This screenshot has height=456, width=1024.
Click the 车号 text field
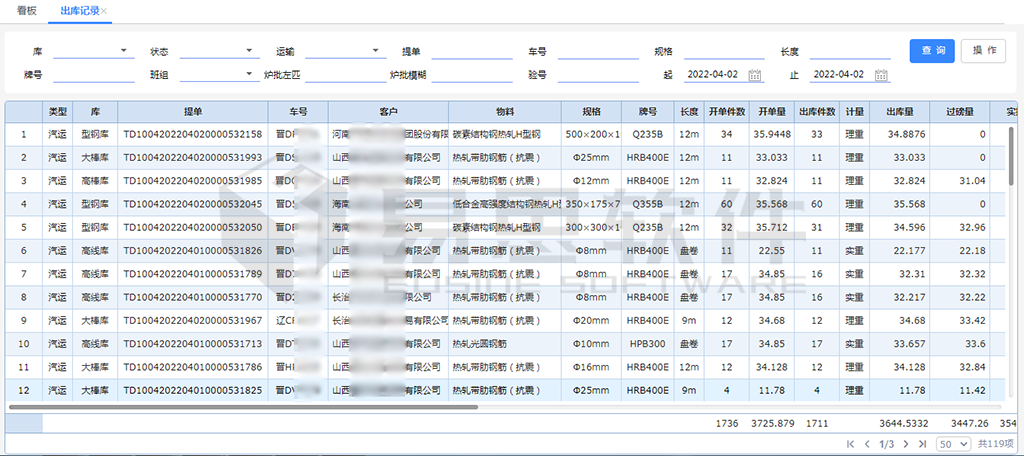coord(597,51)
